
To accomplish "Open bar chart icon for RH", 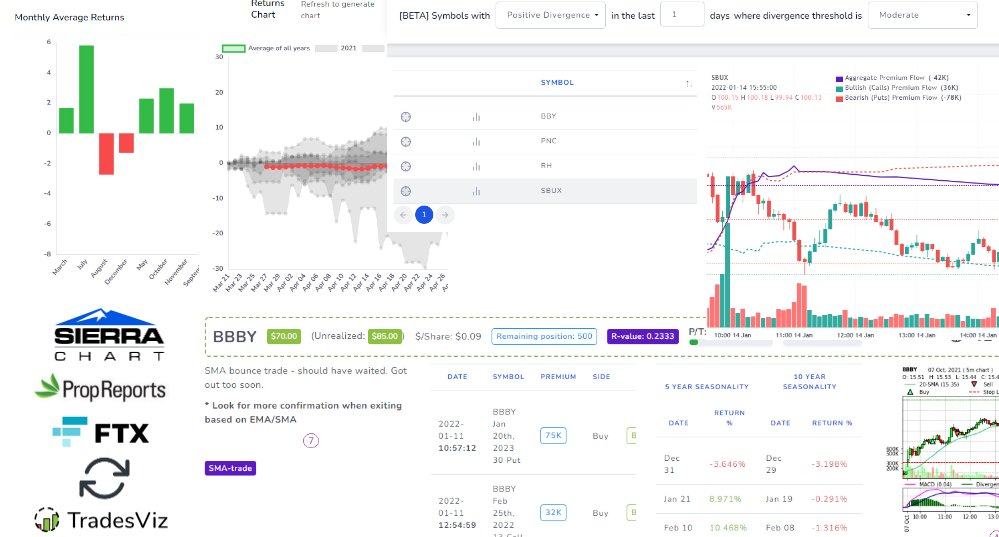I will coord(476,166).
